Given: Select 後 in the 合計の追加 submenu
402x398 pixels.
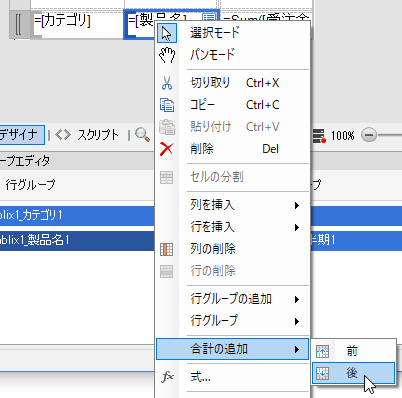Looking at the screenshot, I should 354,373.
